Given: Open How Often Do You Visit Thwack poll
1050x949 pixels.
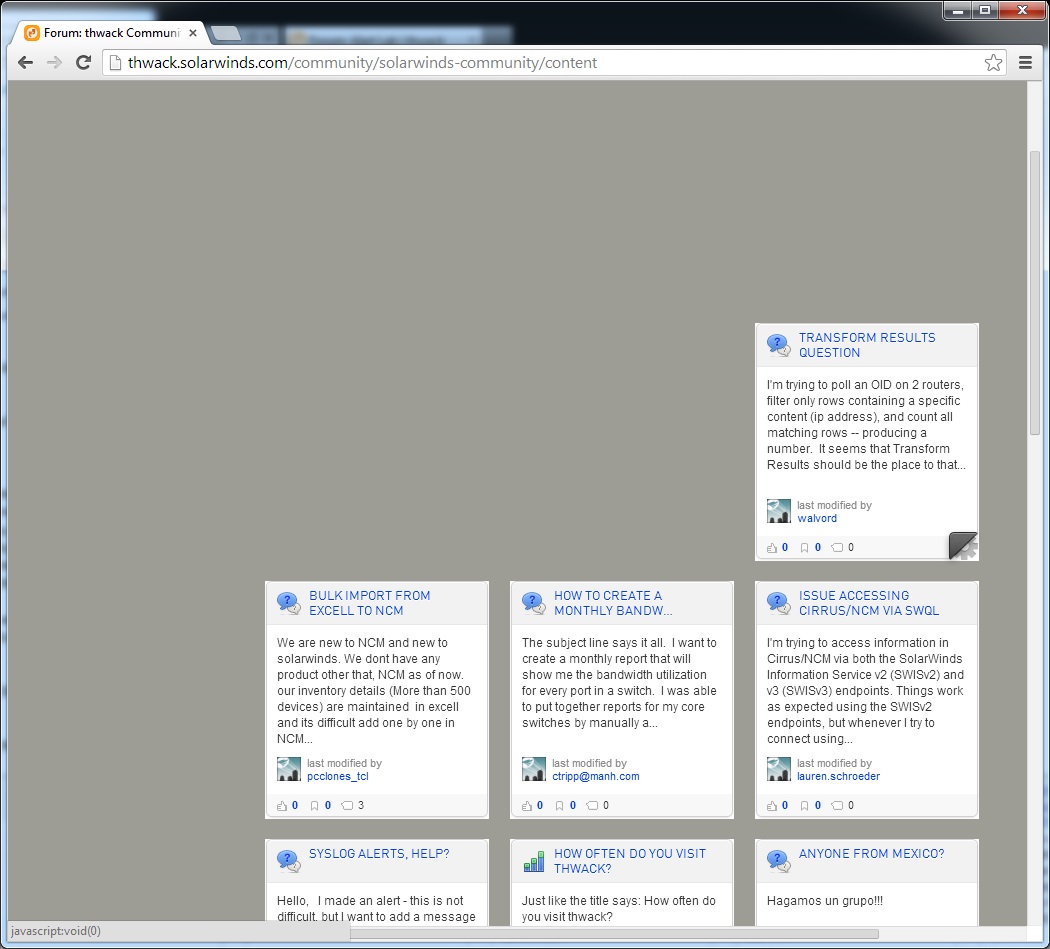Looking at the screenshot, I should pyautogui.click(x=629, y=861).
